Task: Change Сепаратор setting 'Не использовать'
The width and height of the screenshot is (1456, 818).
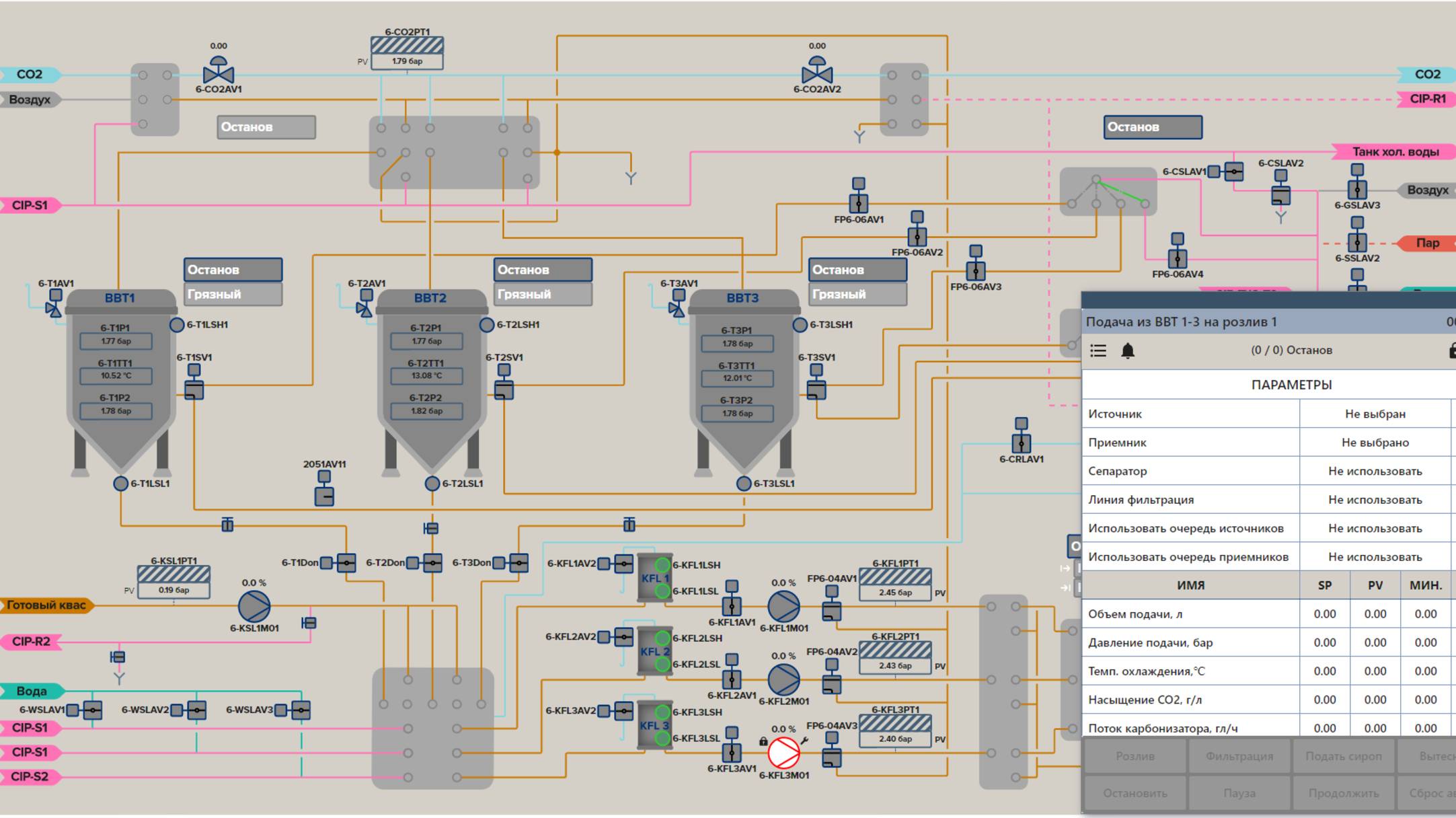Action: 1375,471
